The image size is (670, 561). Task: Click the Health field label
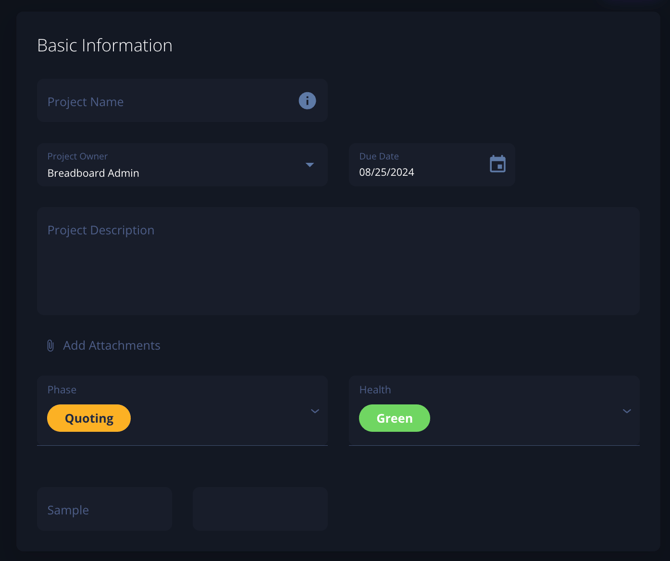tap(375, 390)
